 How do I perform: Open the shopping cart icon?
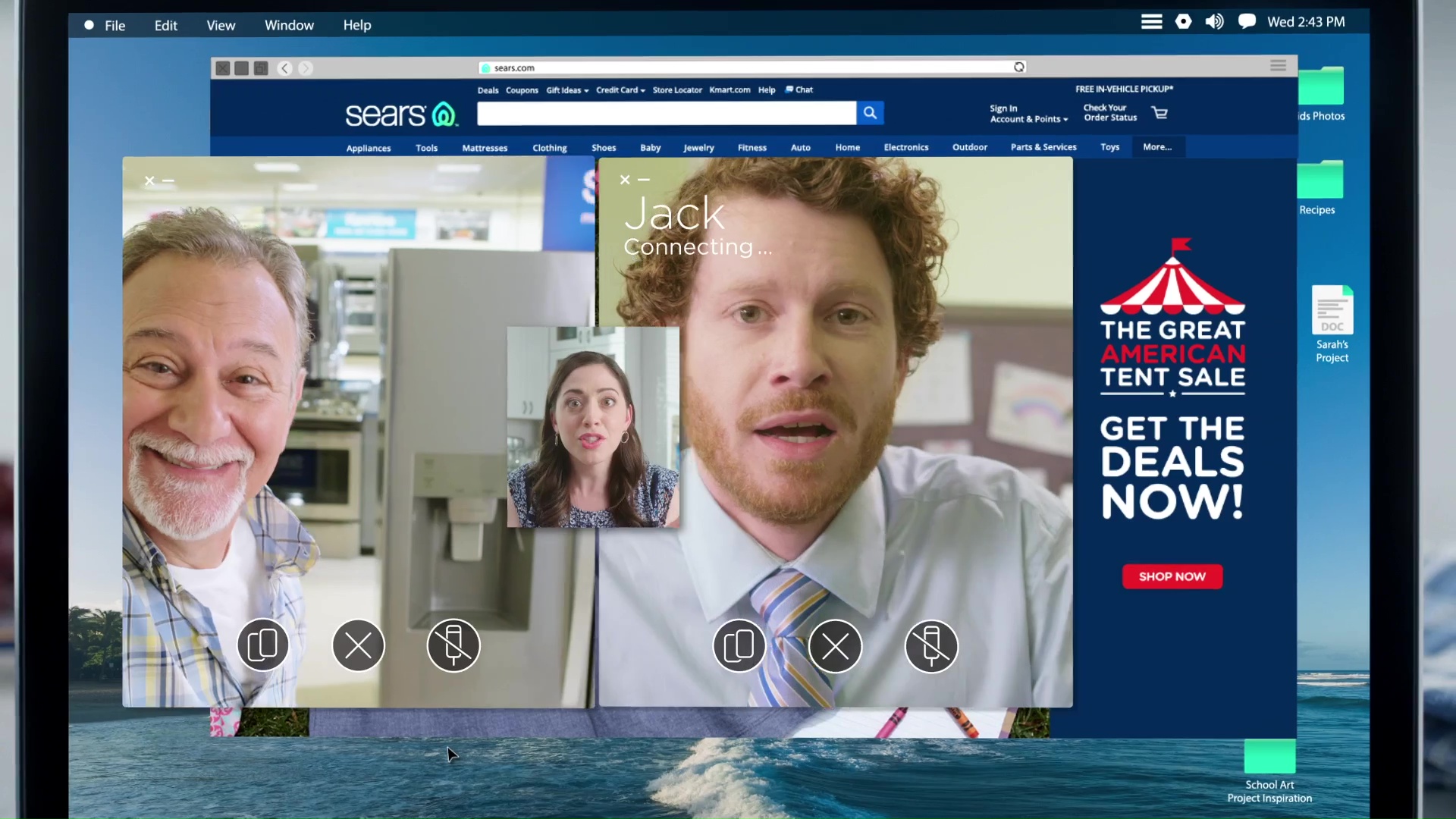pyautogui.click(x=1159, y=113)
